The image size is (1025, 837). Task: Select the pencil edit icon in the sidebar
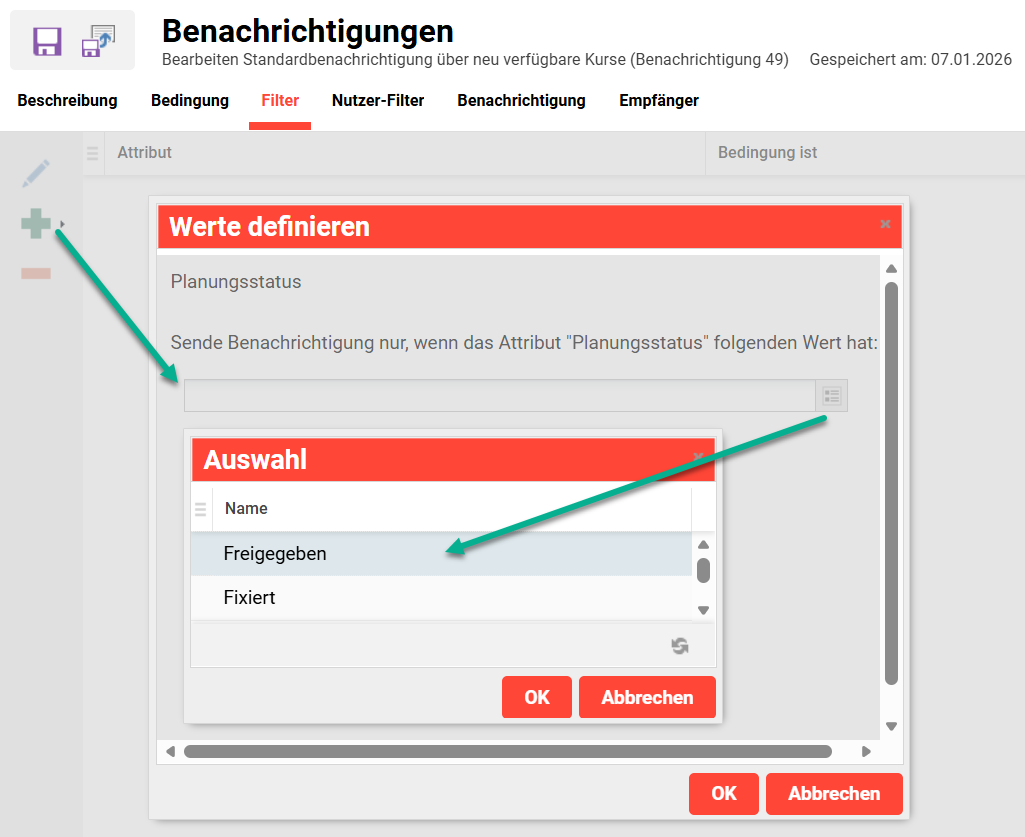pos(35,173)
